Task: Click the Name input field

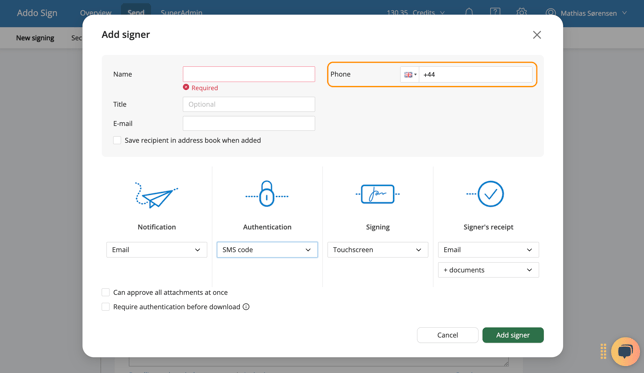Action: pos(249,74)
